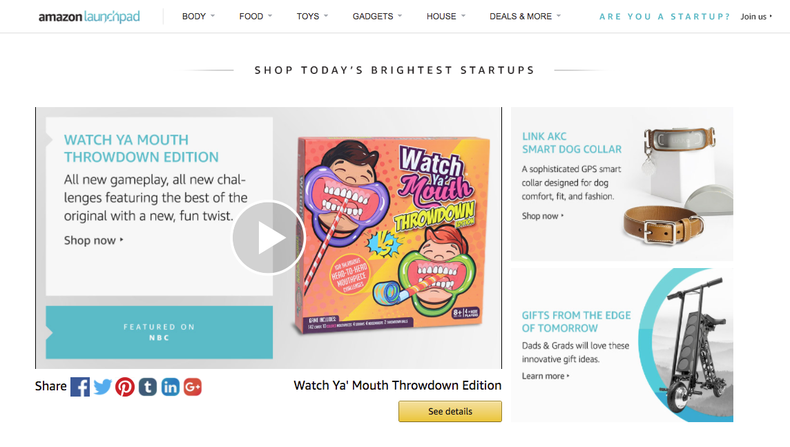Learn more about gifts from tomorrow
790x447 pixels.
coord(545,376)
